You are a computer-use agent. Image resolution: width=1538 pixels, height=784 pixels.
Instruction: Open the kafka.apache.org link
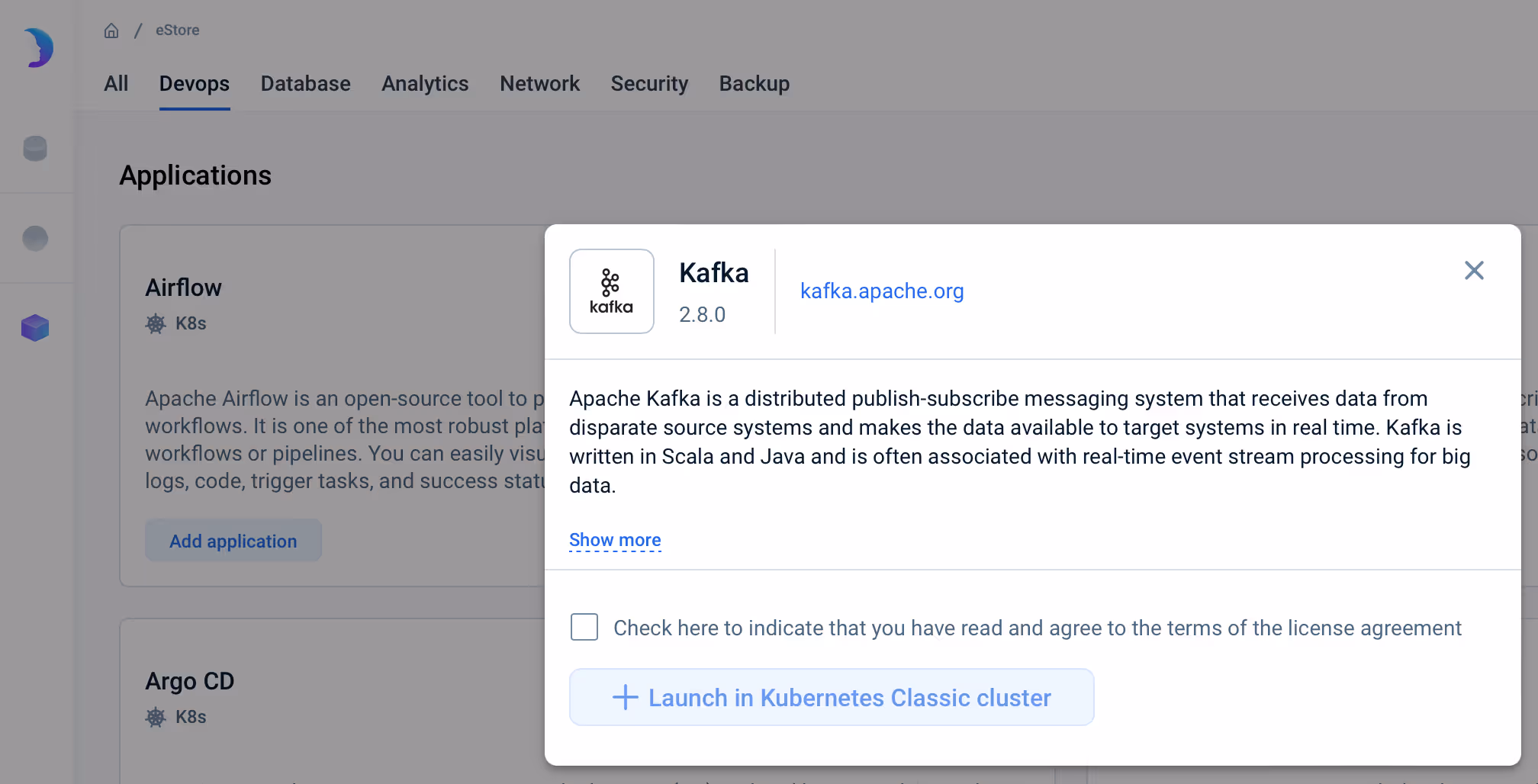(x=882, y=291)
